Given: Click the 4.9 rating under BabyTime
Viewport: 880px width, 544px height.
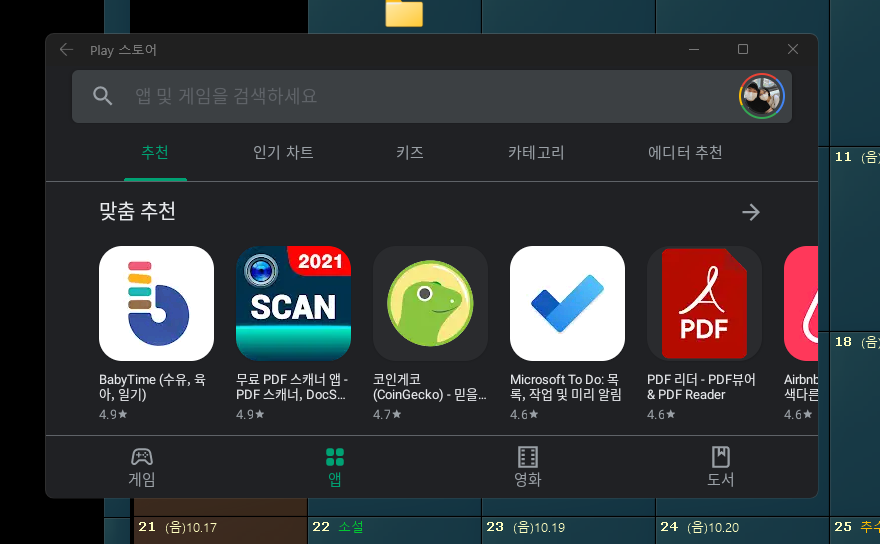Looking at the screenshot, I should pyautogui.click(x=113, y=414).
